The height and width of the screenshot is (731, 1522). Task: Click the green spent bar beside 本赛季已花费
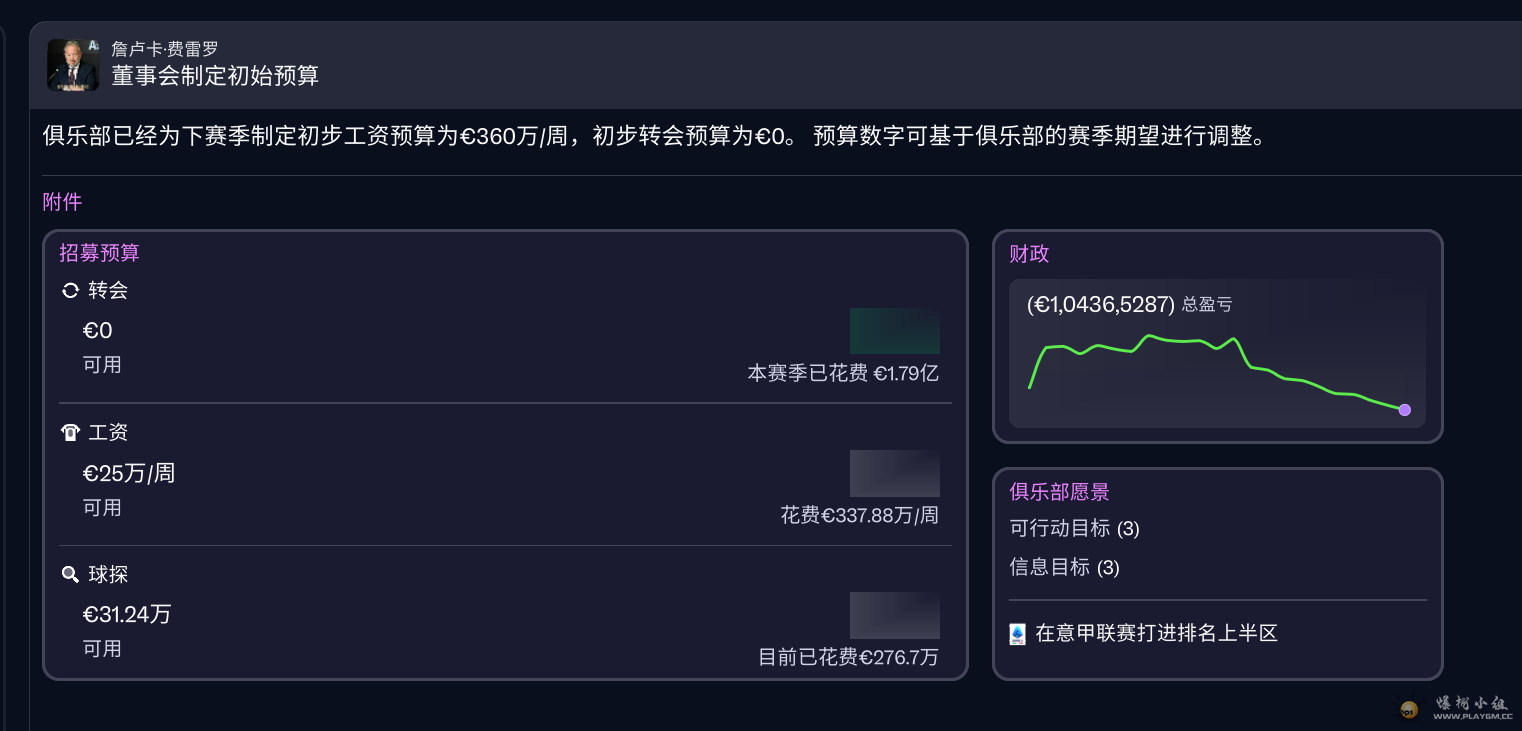click(894, 330)
